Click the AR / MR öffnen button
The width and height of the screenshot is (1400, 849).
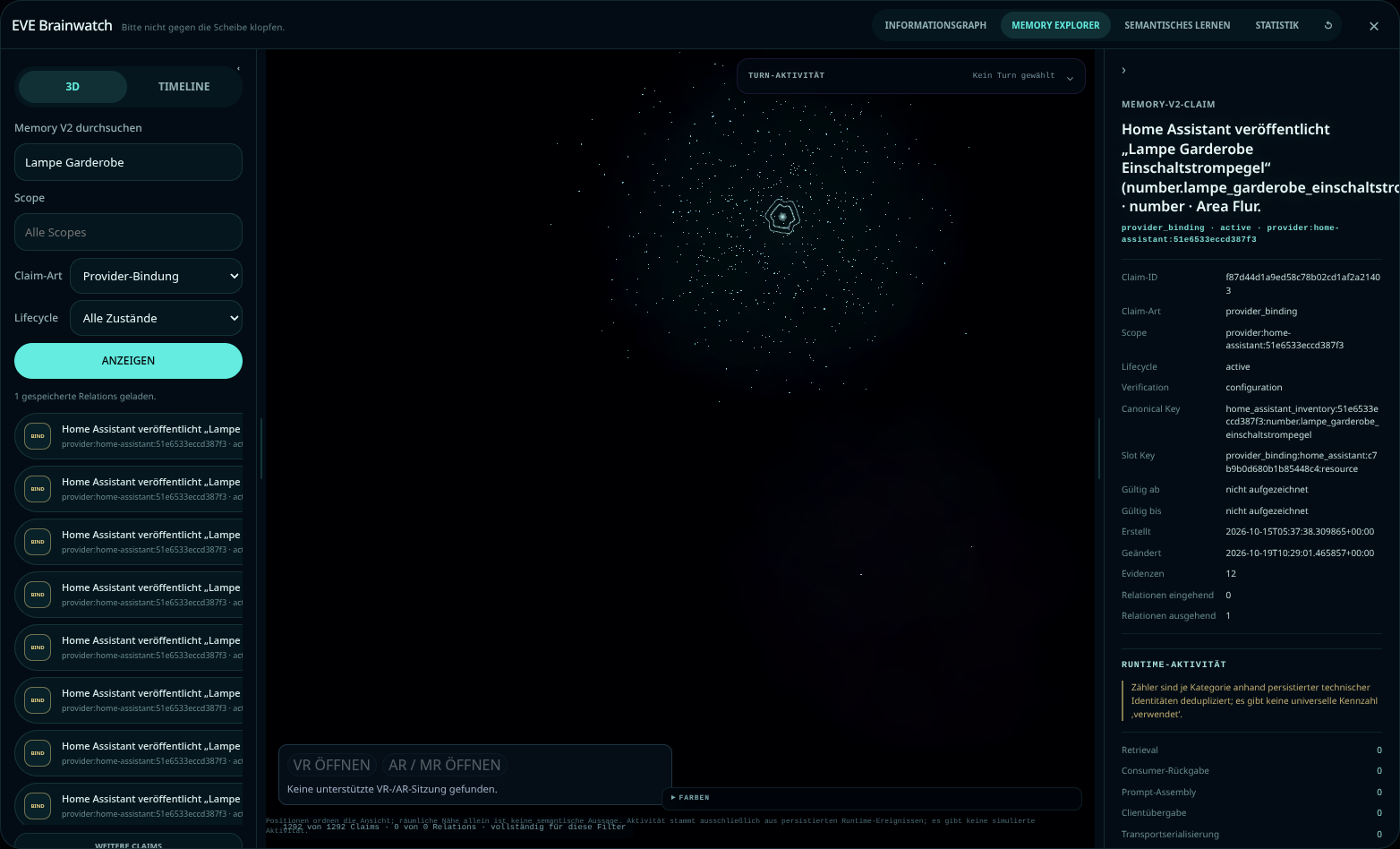(444, 765)
